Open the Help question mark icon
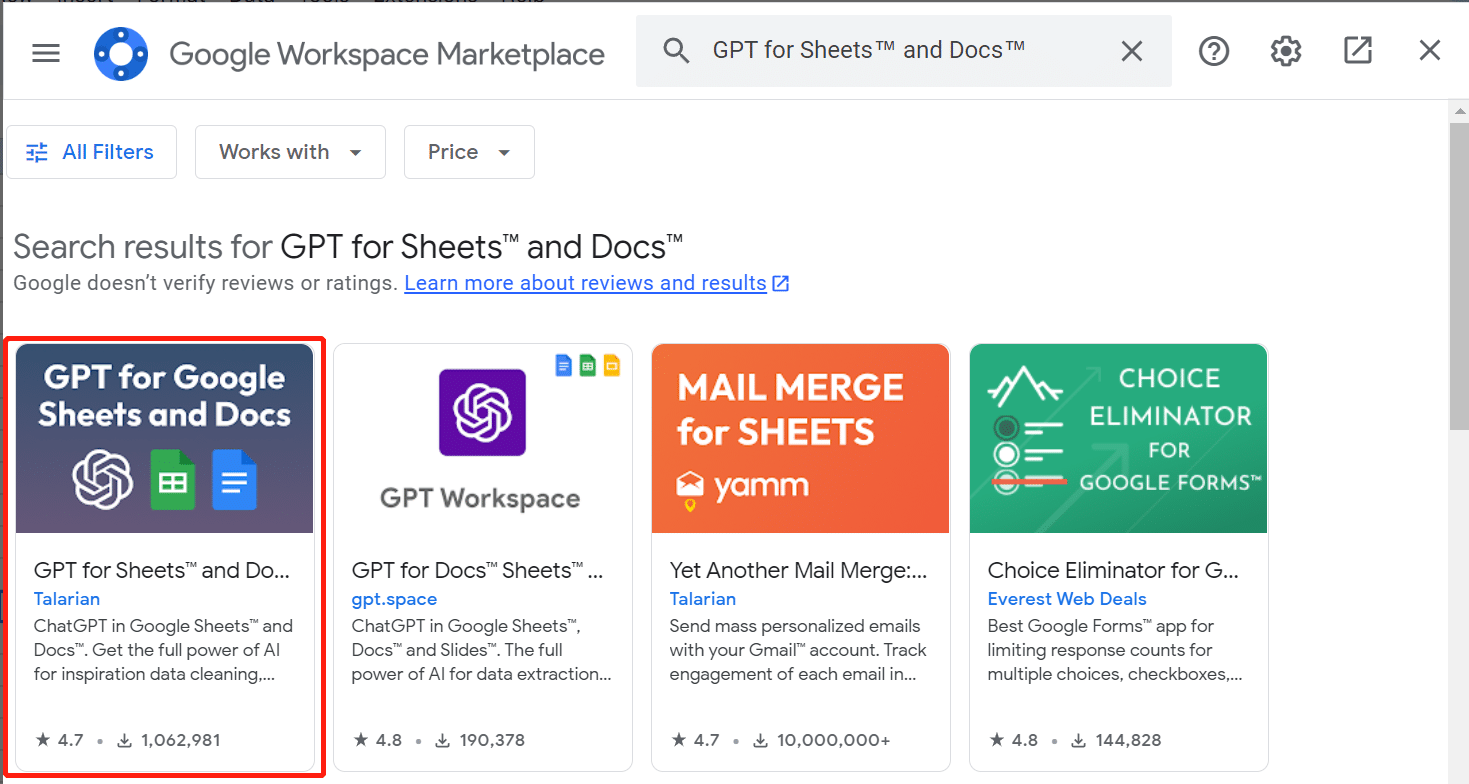The height and width of the screenshot is (784, 1469). pos(1213,51)
